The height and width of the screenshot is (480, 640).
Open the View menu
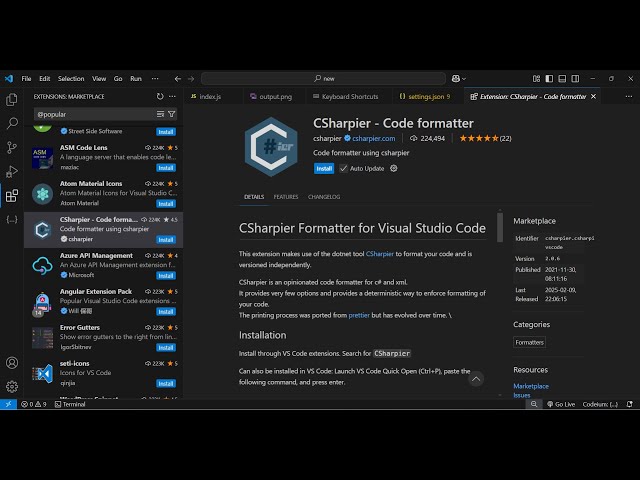99,78
